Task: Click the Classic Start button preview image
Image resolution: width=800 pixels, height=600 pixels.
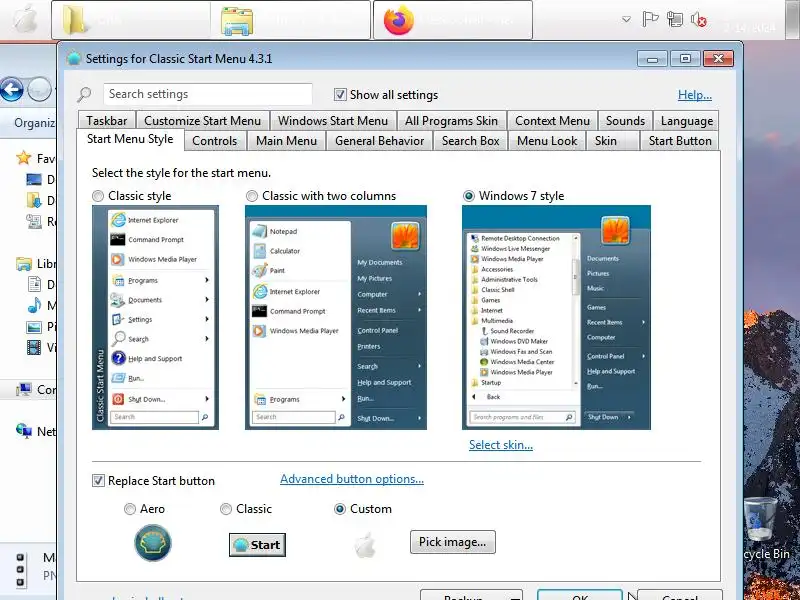Action: (257, 545)
